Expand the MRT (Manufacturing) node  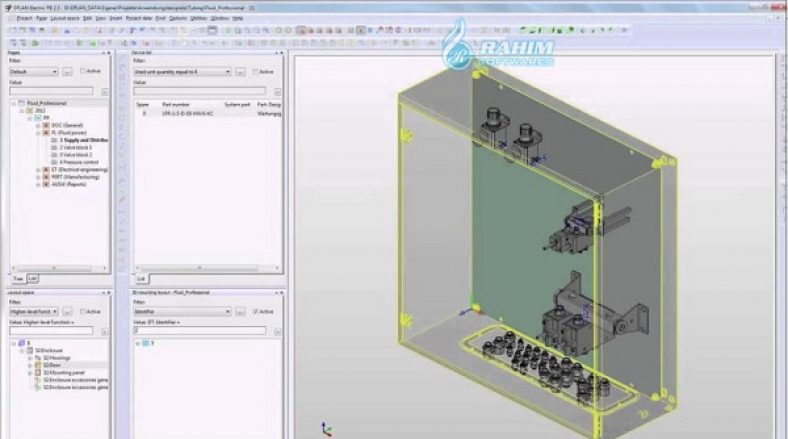tap(38, 177)
